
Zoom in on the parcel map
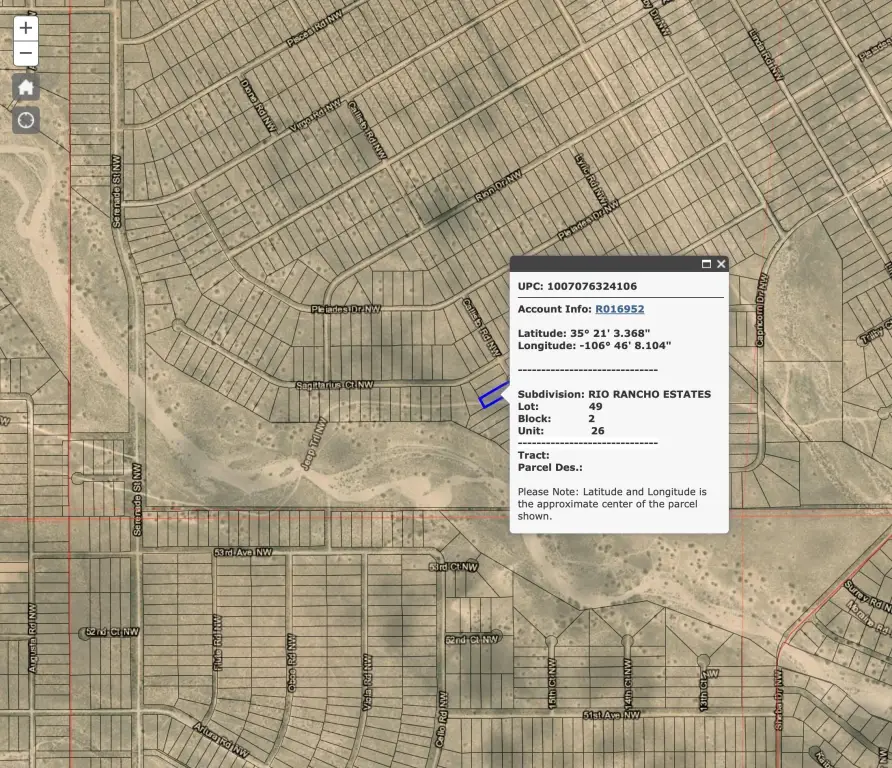[x=26, y=28]
